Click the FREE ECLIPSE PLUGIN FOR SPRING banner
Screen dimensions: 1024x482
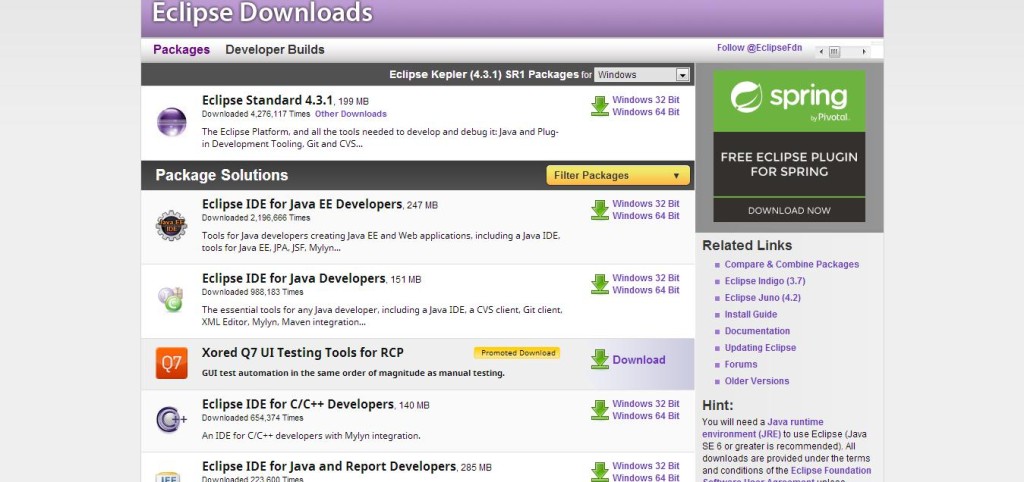coord(789,164)
